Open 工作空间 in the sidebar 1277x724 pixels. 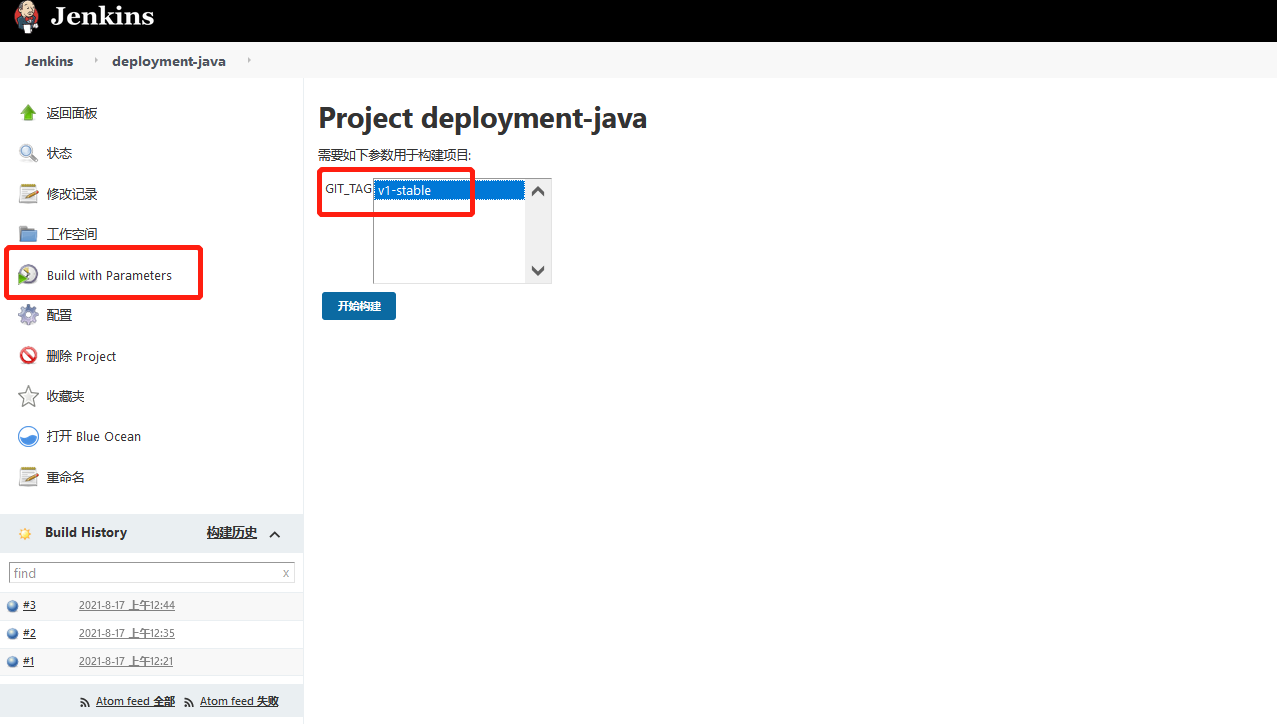pyautogui.click(x=72, y=234)
